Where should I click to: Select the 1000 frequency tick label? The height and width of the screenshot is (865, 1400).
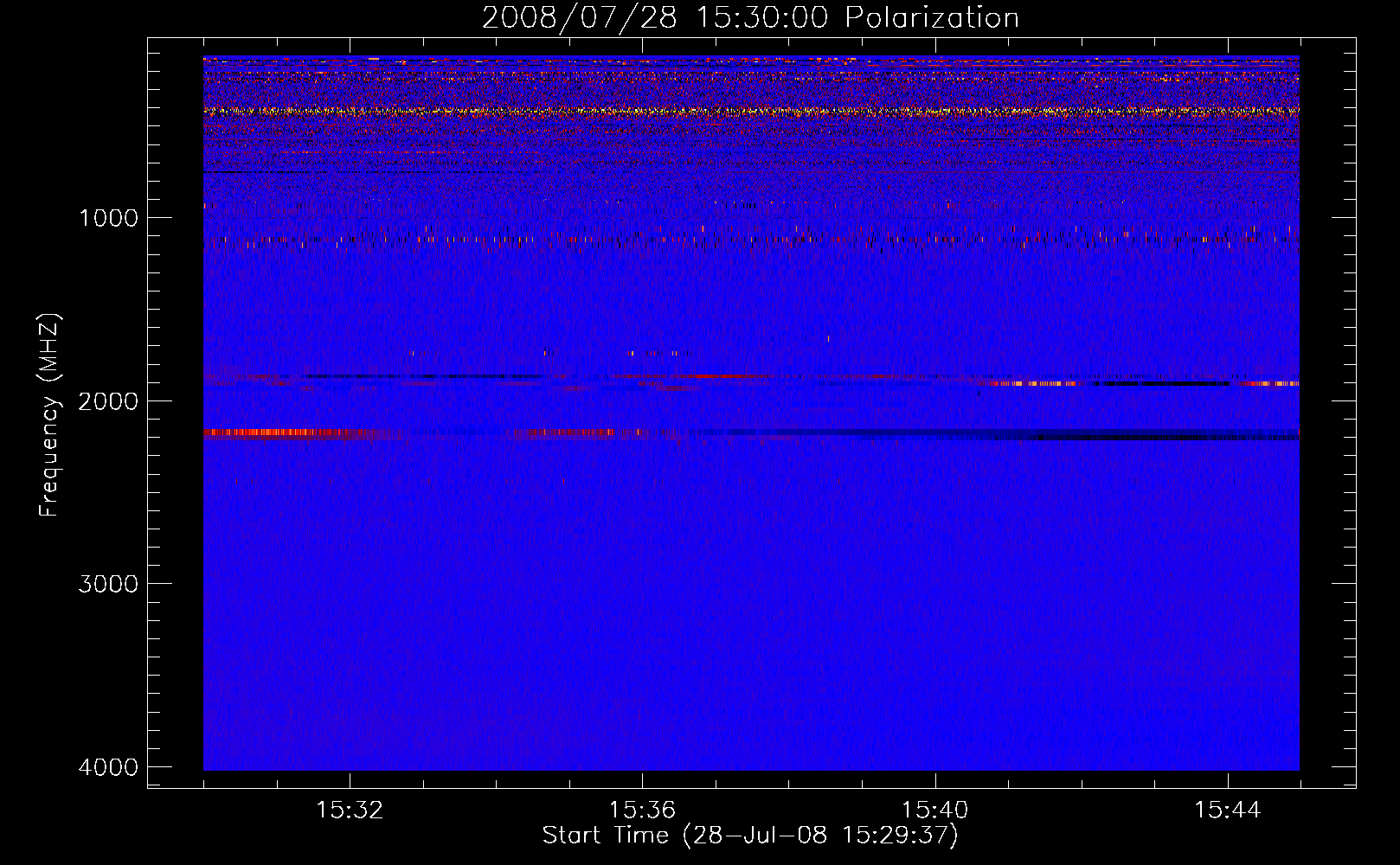[x=108, y=217]
